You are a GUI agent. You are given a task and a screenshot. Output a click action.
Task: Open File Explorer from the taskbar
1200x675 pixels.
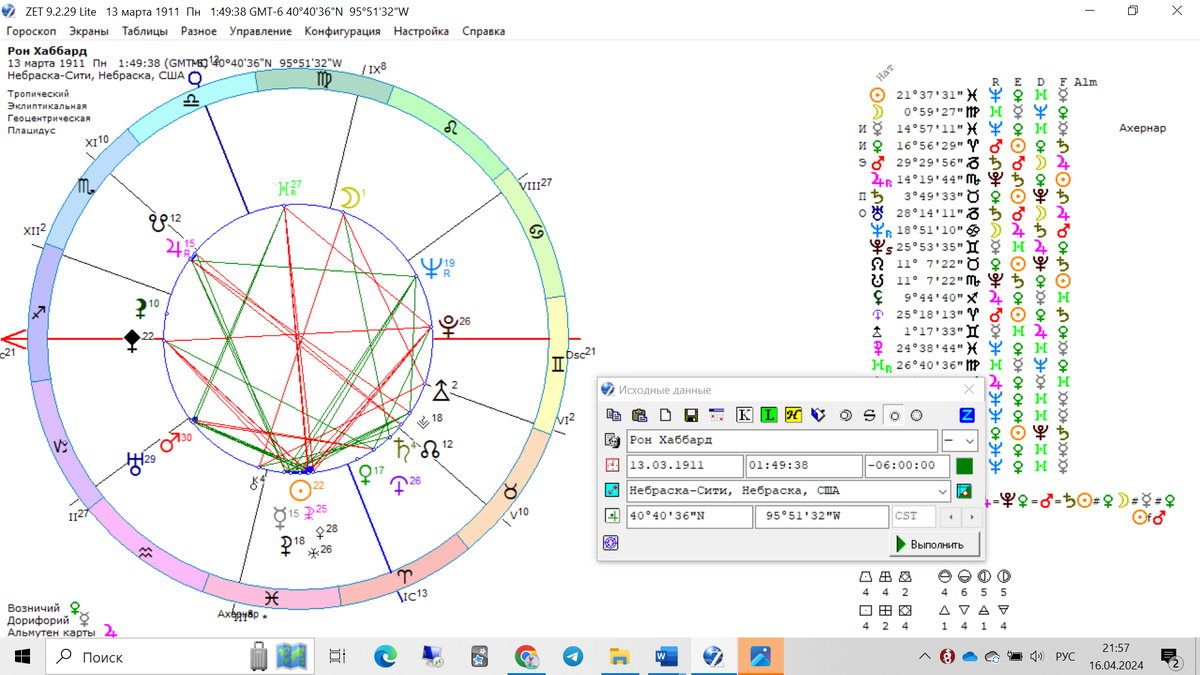(620, 656)
